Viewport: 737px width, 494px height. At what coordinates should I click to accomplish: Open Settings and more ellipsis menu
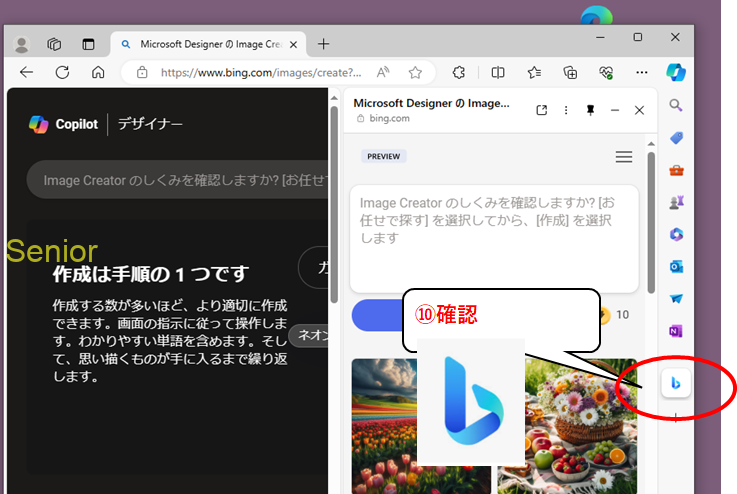[x=642, y=72]
